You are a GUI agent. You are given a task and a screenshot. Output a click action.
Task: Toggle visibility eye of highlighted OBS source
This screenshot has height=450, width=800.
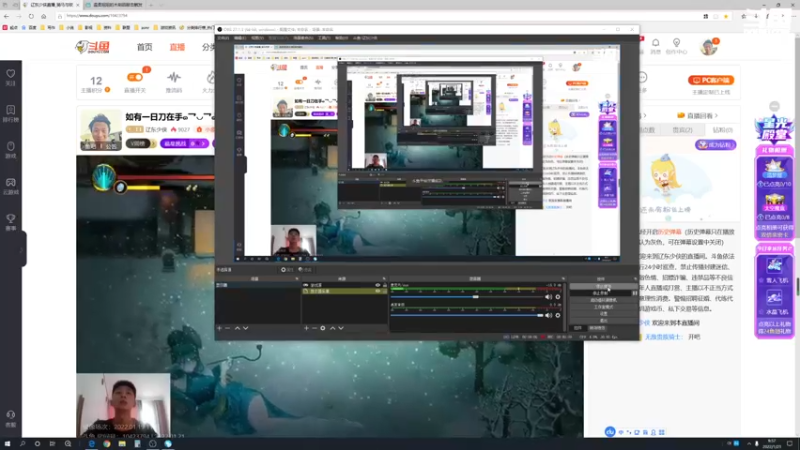[378, 291]
